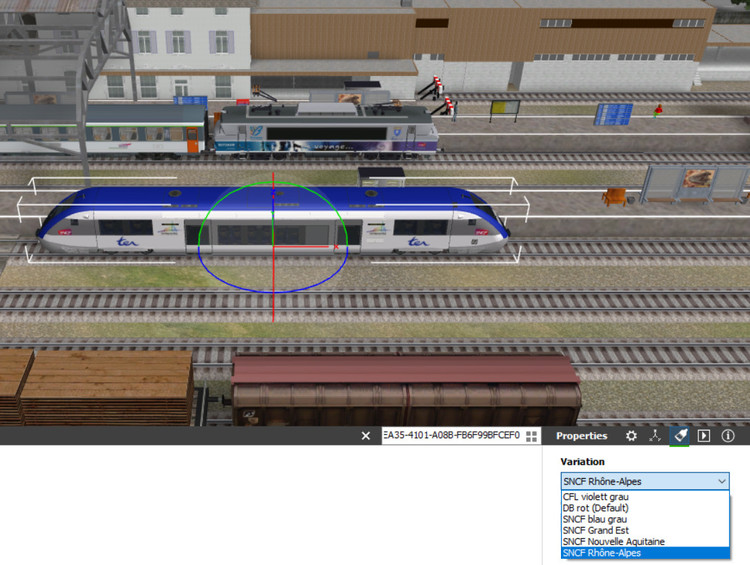Open the connections node icon tab
The height and width of the screenshot is (565, 750).
point(655,436)
